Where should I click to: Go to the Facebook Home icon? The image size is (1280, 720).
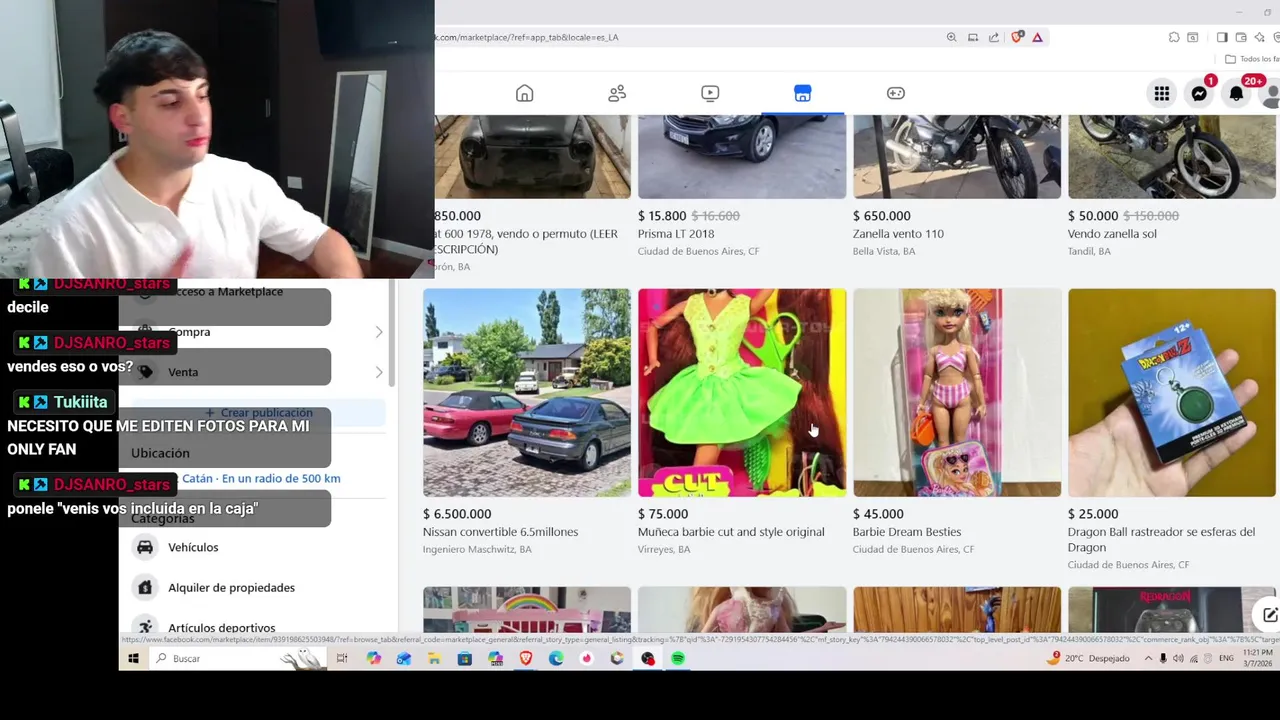click(x=524, y=93)
